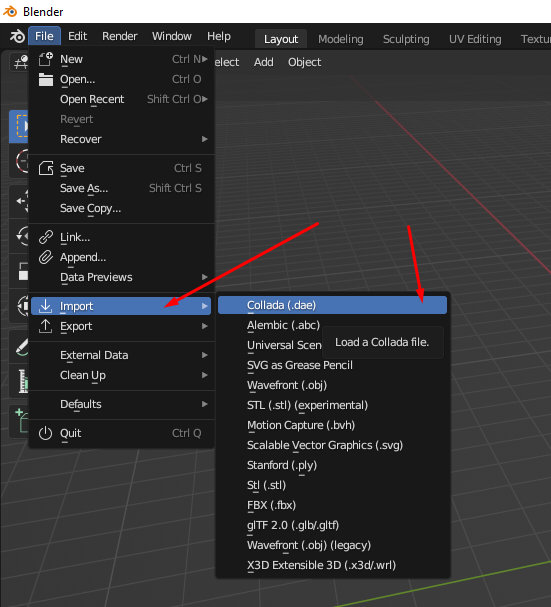The width and height of the screenshot is (551, 607).
Task: Switch to the Modeling workspace tab
Action: (x=341, y=39)
